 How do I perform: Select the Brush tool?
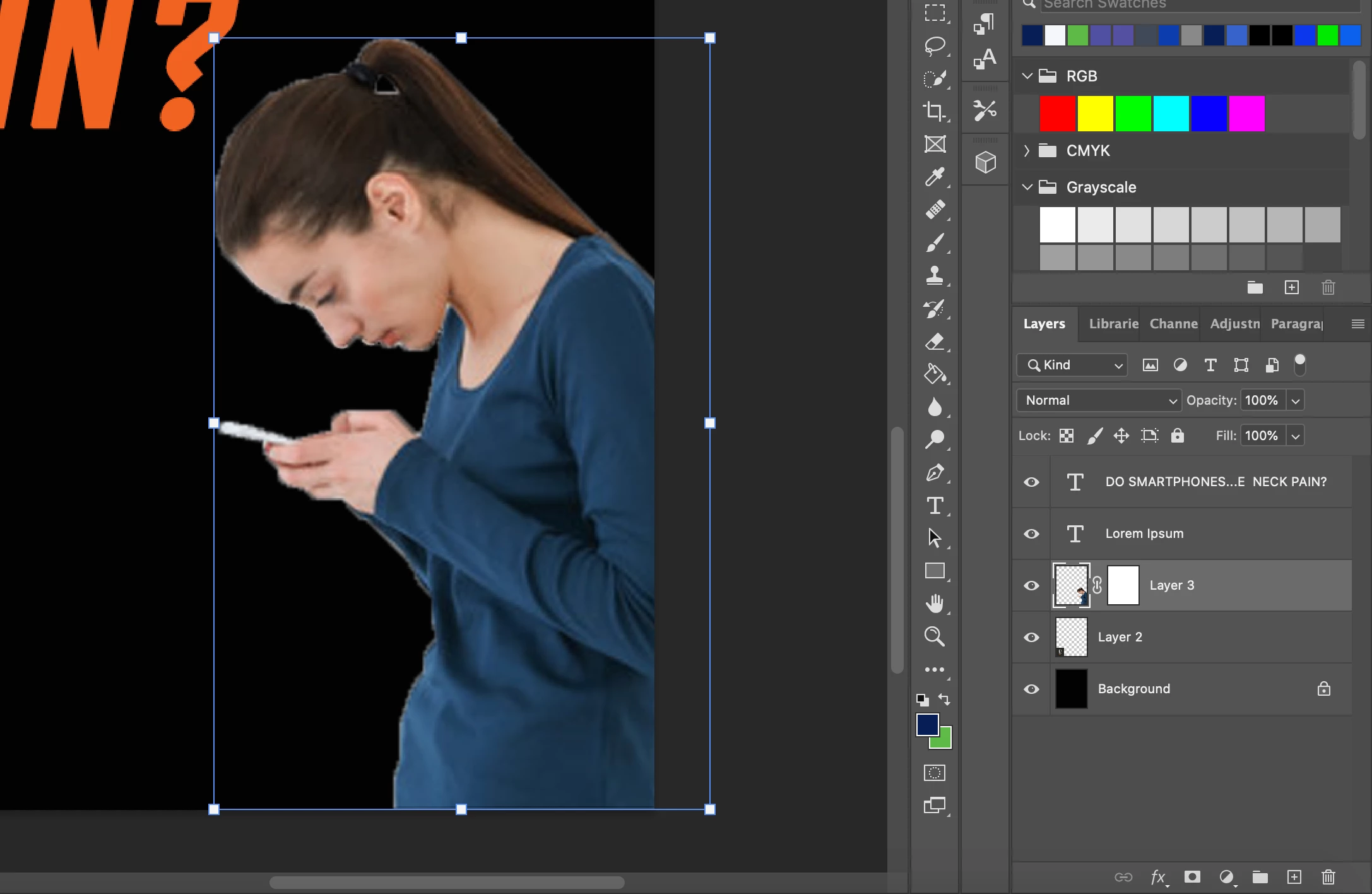click(x=935, y=242)
